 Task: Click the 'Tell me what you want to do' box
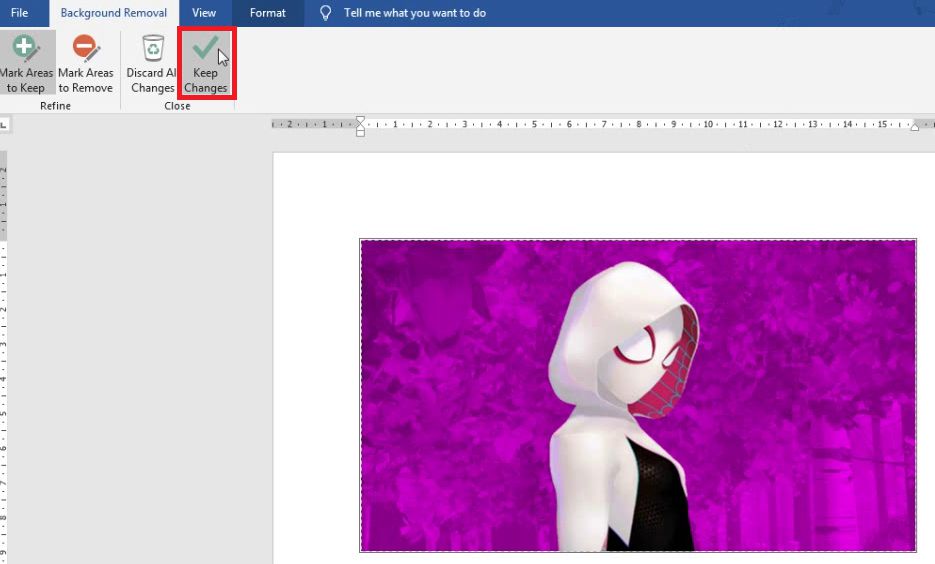415,13
